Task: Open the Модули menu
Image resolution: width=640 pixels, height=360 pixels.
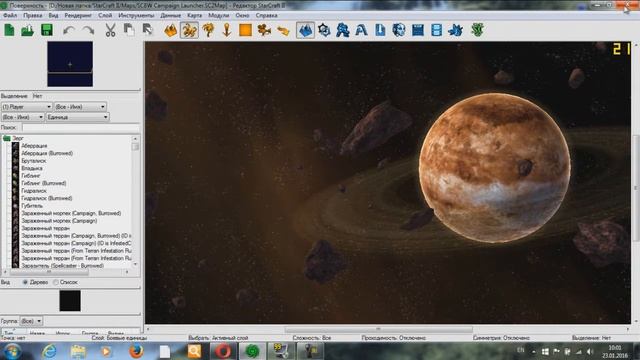Action: [219, 16]
